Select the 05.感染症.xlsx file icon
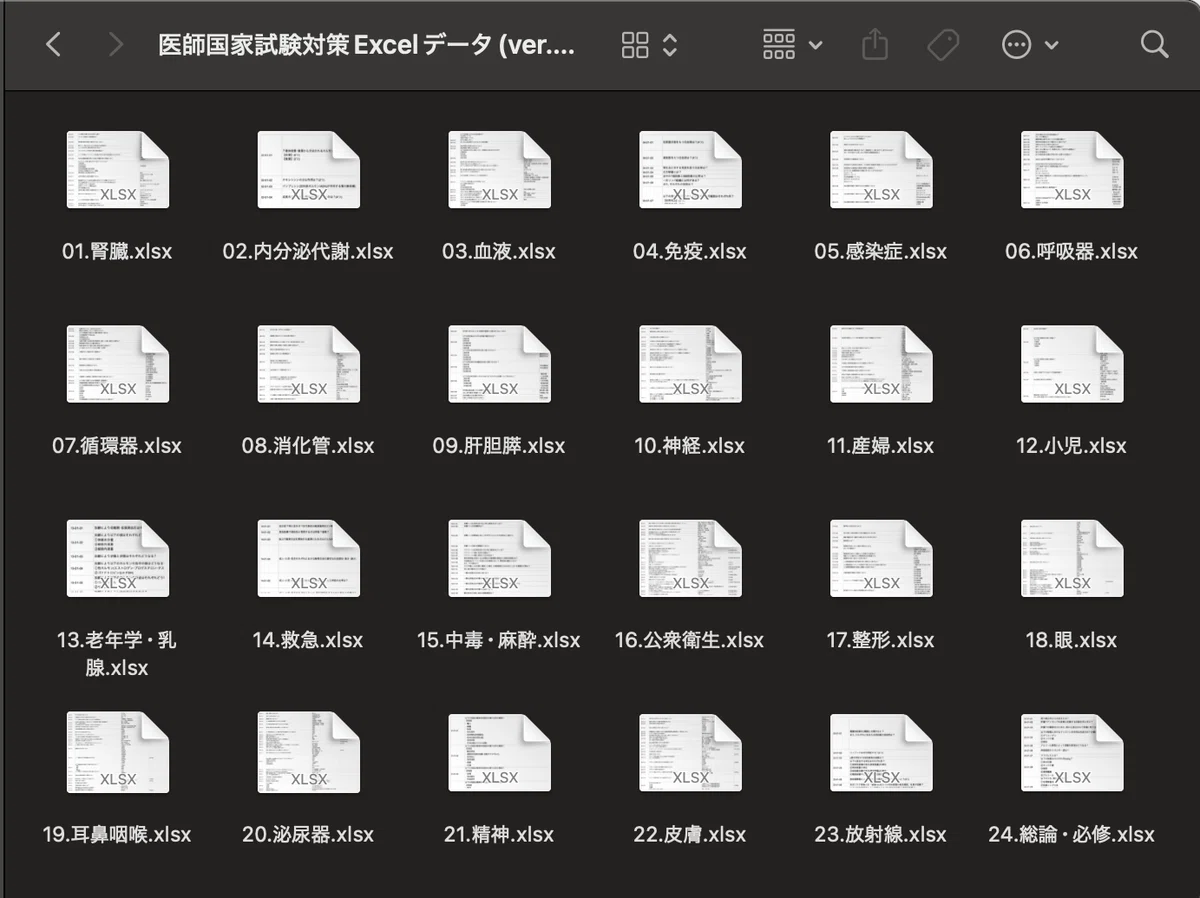The image size is (1200, 898). coord(881,170)
